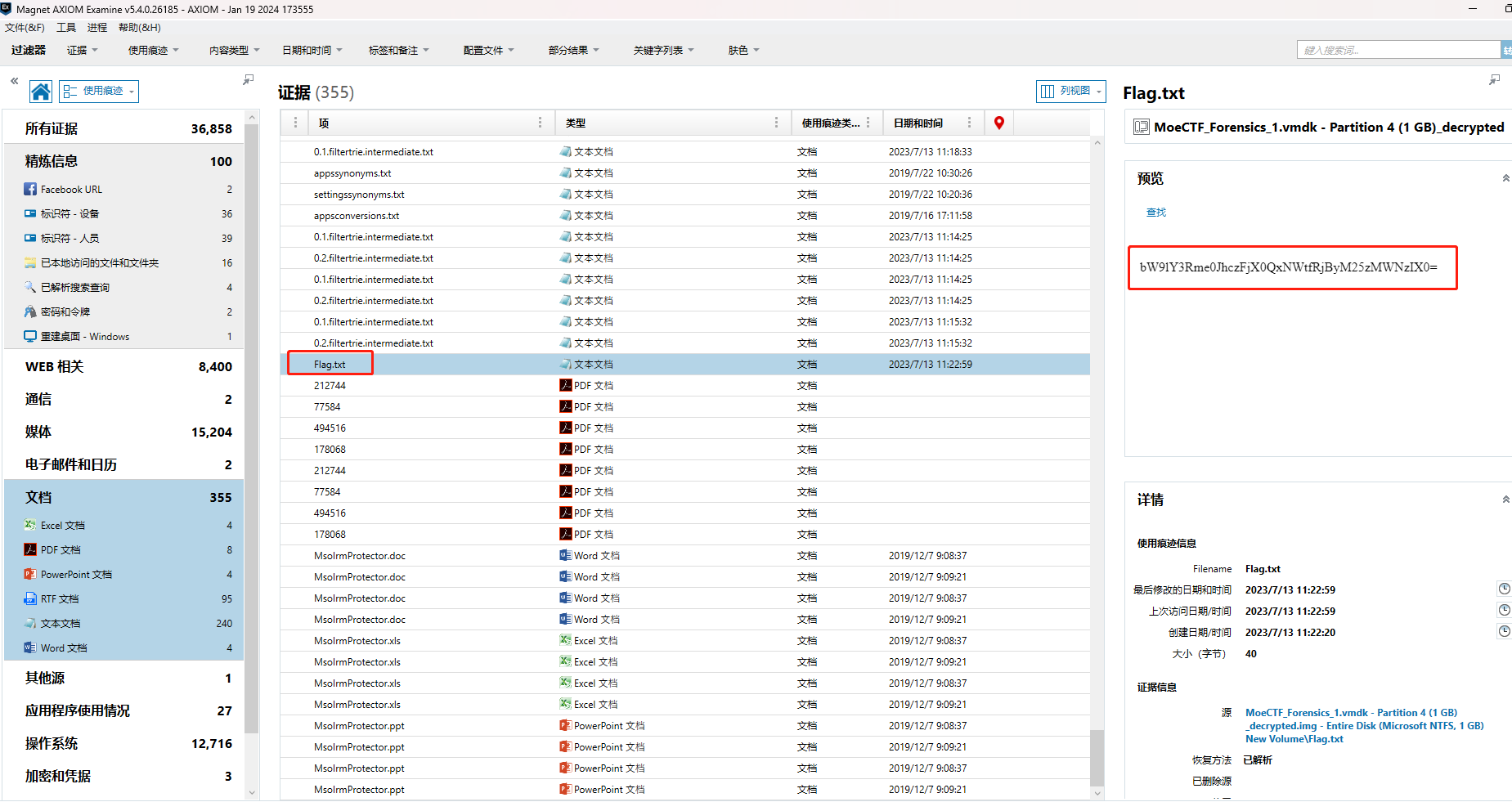
Task: Open 肤色 filter dropdown
Action: tap(744, 50)
